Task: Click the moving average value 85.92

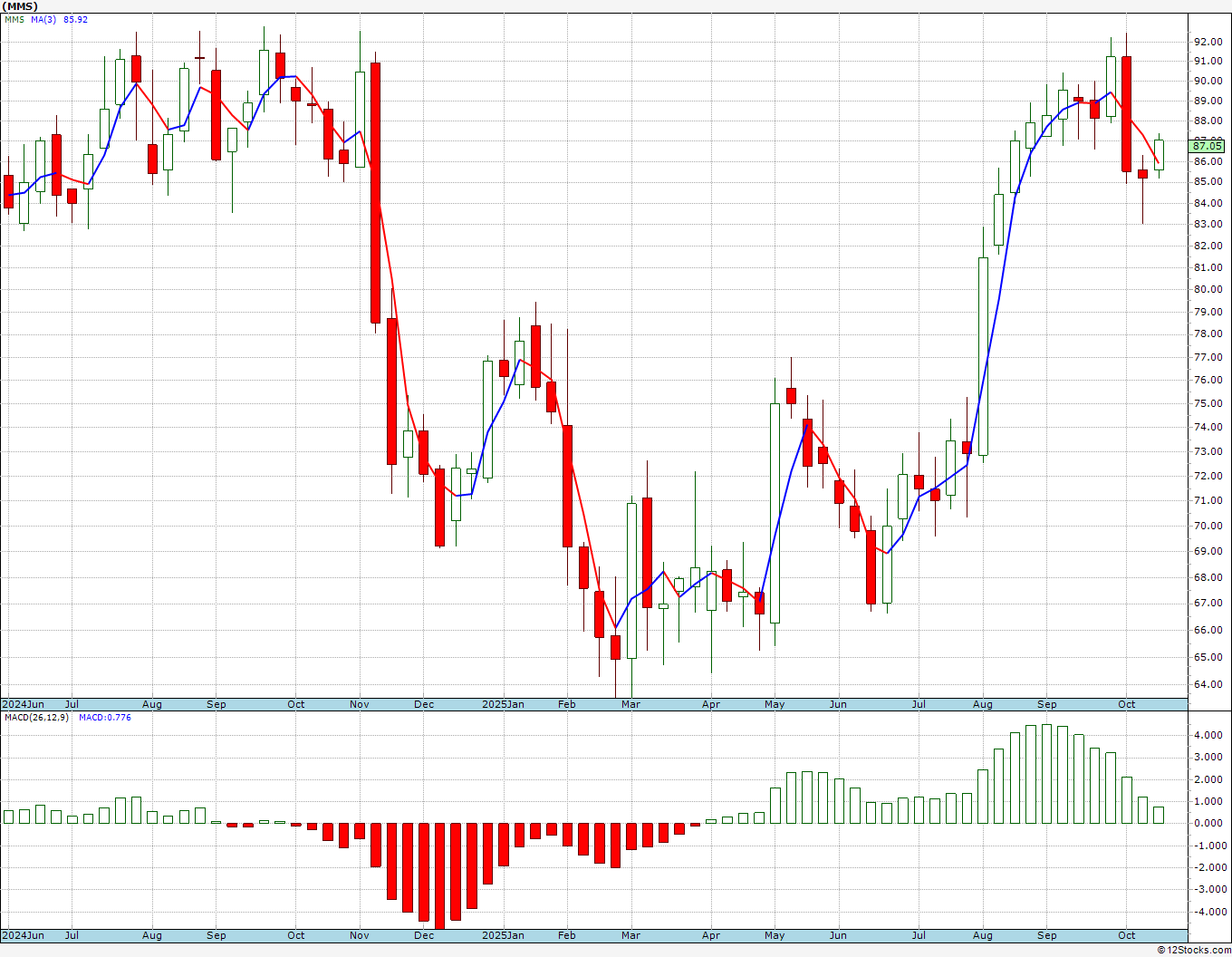Action: pyautogui.click(x=76, y=19)
